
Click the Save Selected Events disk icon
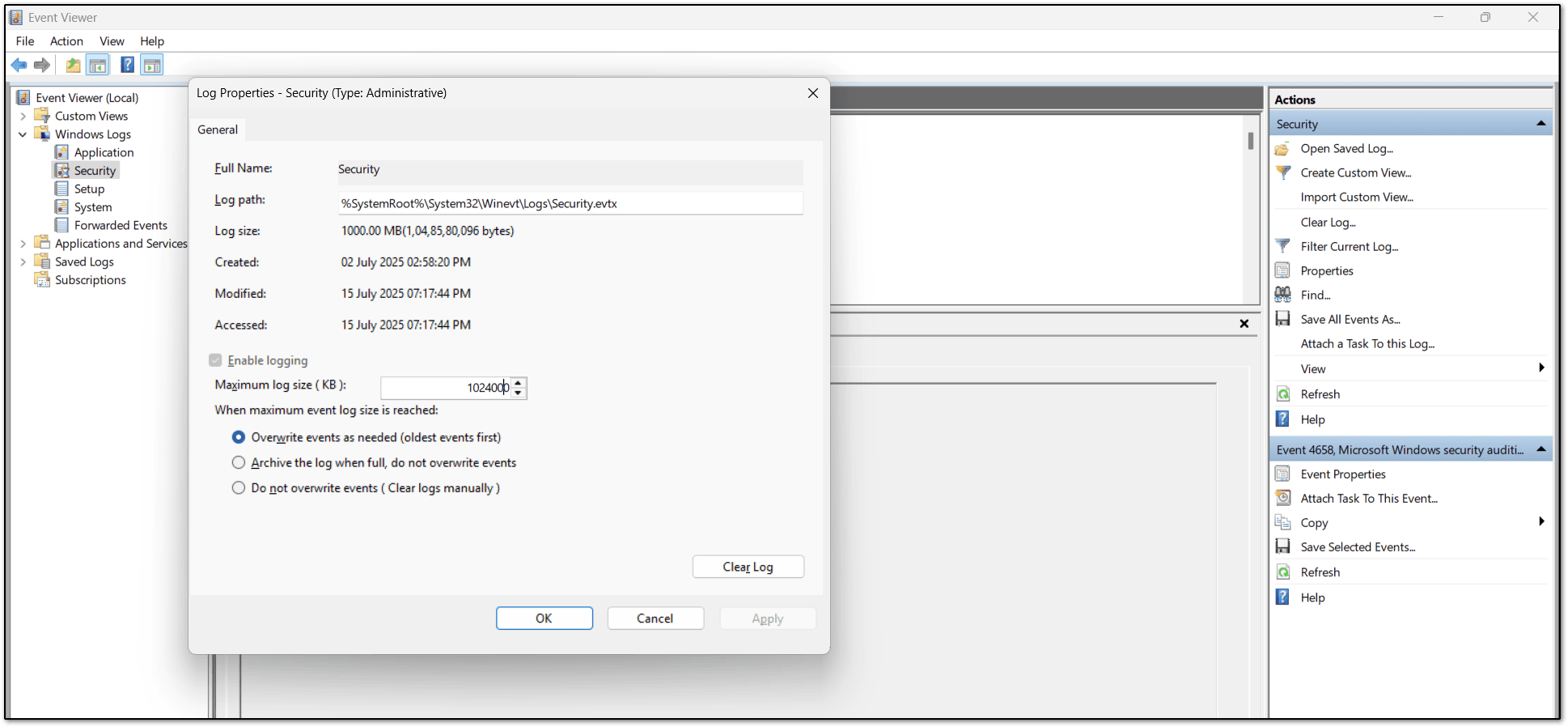(x=1282, y=546)
